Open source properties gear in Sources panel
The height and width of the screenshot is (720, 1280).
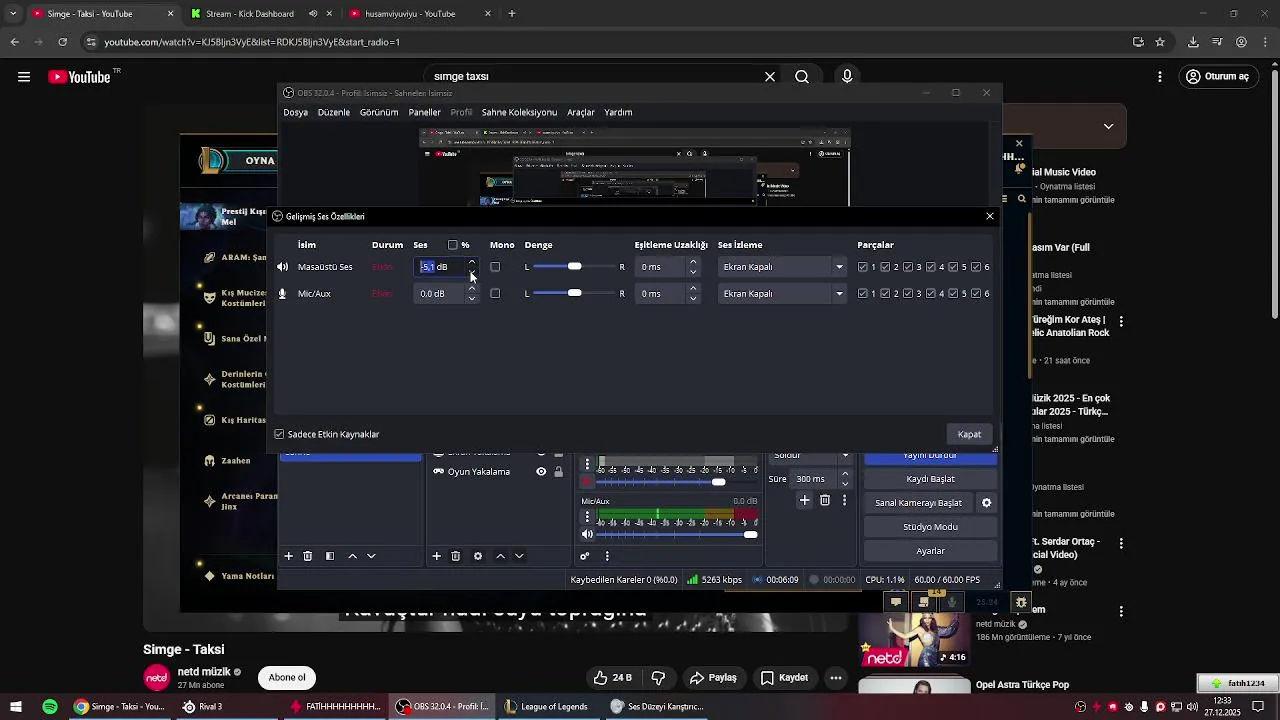pos(478,556)
